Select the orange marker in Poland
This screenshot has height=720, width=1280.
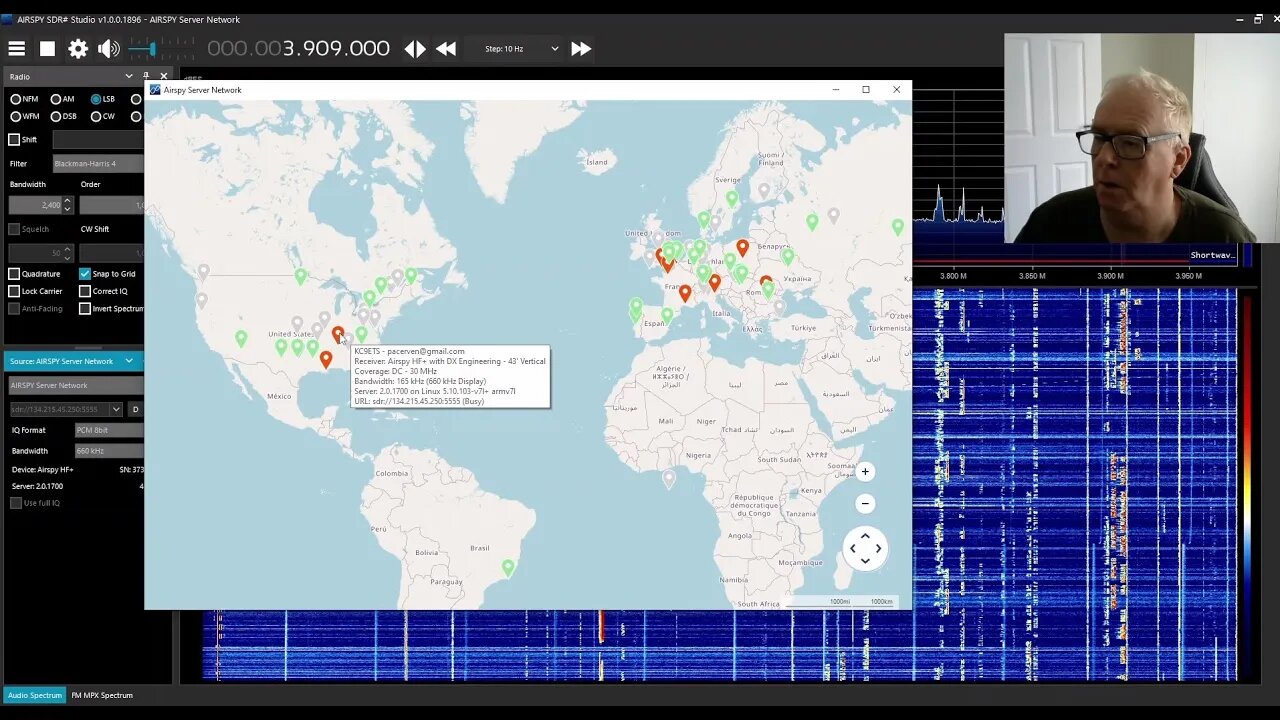[x=742, y=247]
